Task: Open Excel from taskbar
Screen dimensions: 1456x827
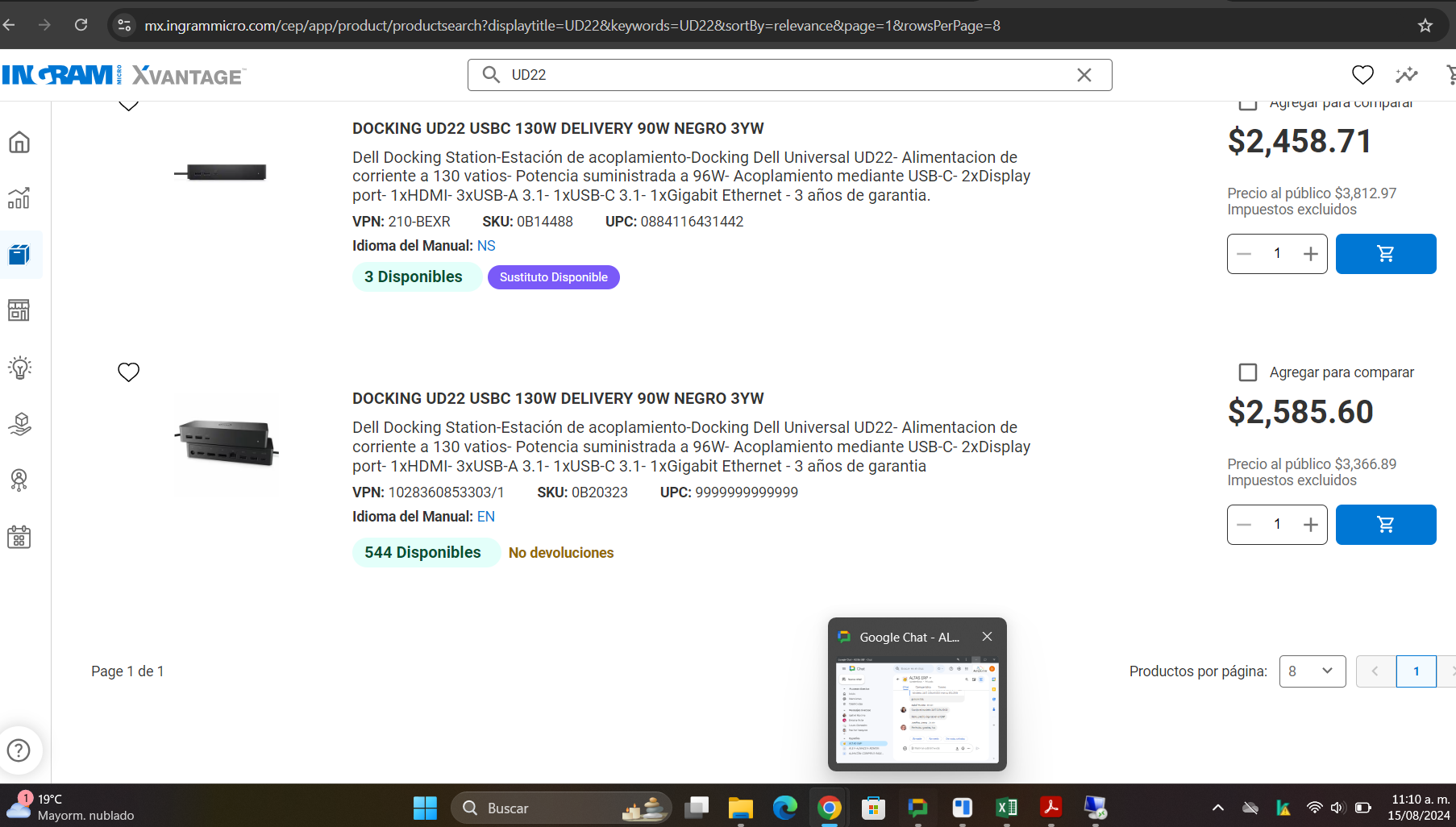Action: pos(1007,808)
